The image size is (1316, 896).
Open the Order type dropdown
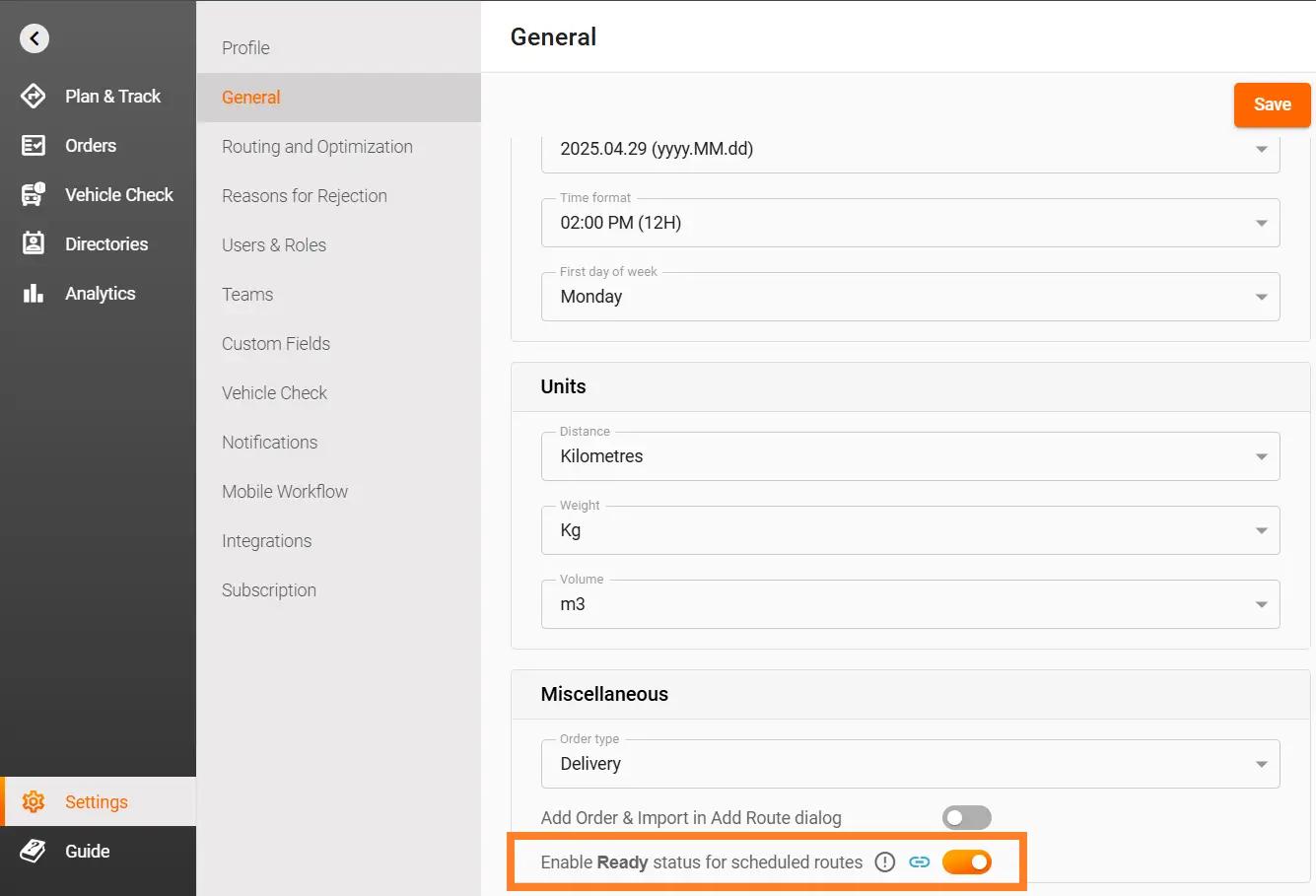[910, 764]
